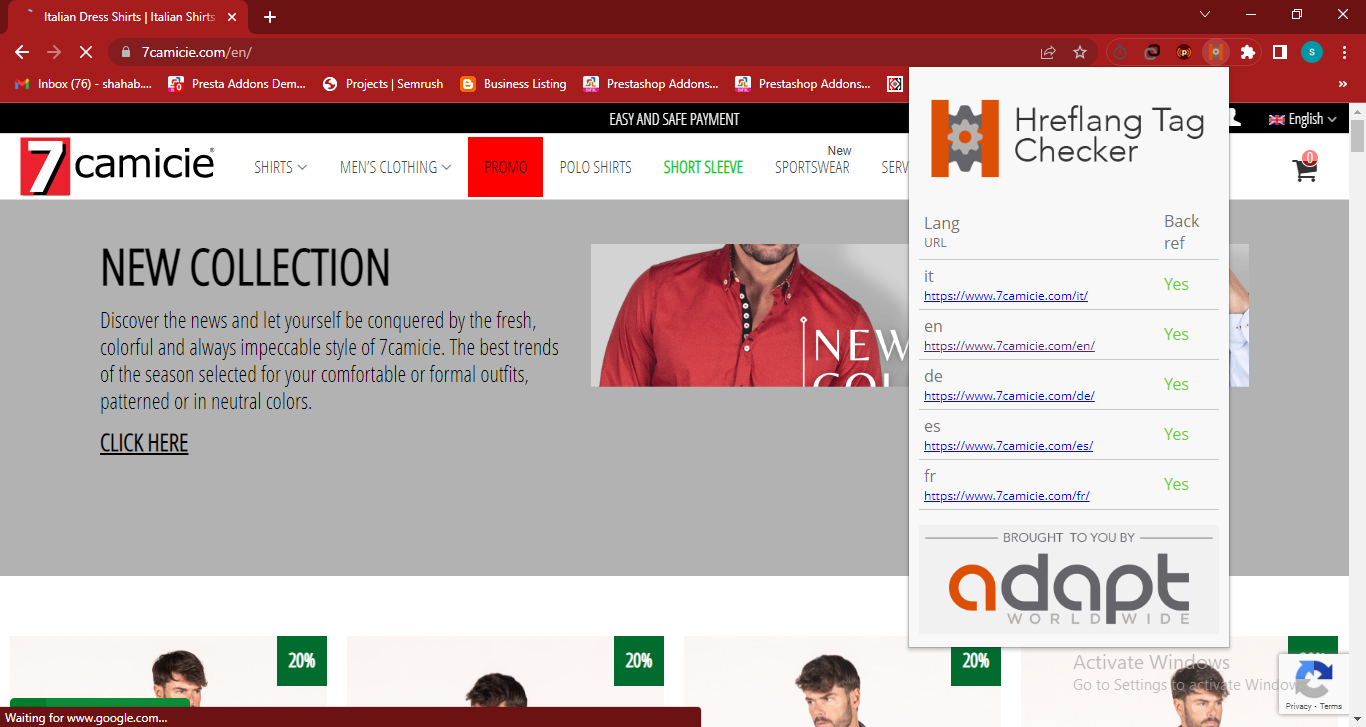Click the browser profile avatar with S
The width and height of the screenshot is (1366, 727).
(1311, 52)
